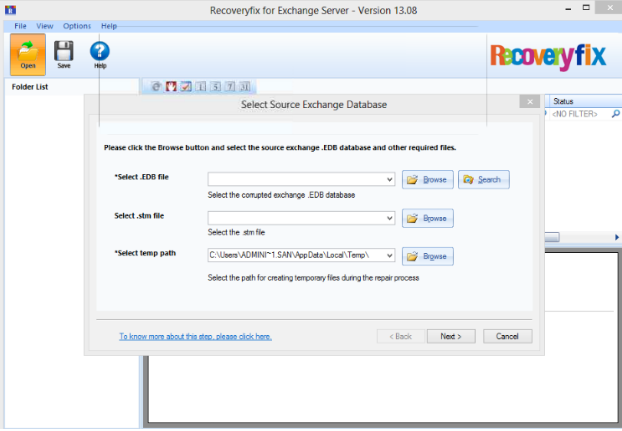The image size is (622, 431).
Task: Minimize the Recoveryfix window
Action: (568, 9)
